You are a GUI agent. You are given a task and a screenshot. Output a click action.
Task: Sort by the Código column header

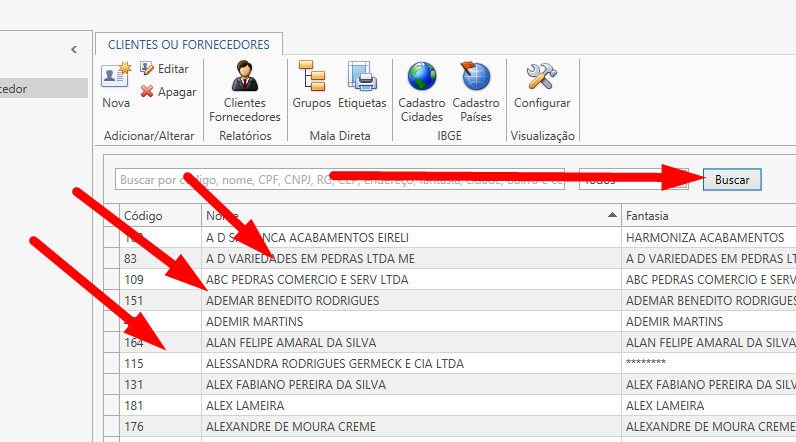click(x=158, y=216)
